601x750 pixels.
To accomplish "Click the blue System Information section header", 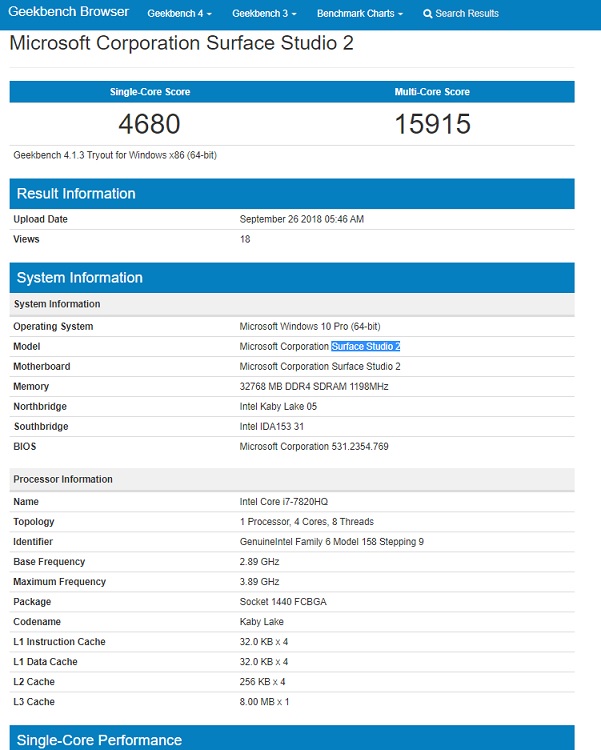I will (292, 277).
